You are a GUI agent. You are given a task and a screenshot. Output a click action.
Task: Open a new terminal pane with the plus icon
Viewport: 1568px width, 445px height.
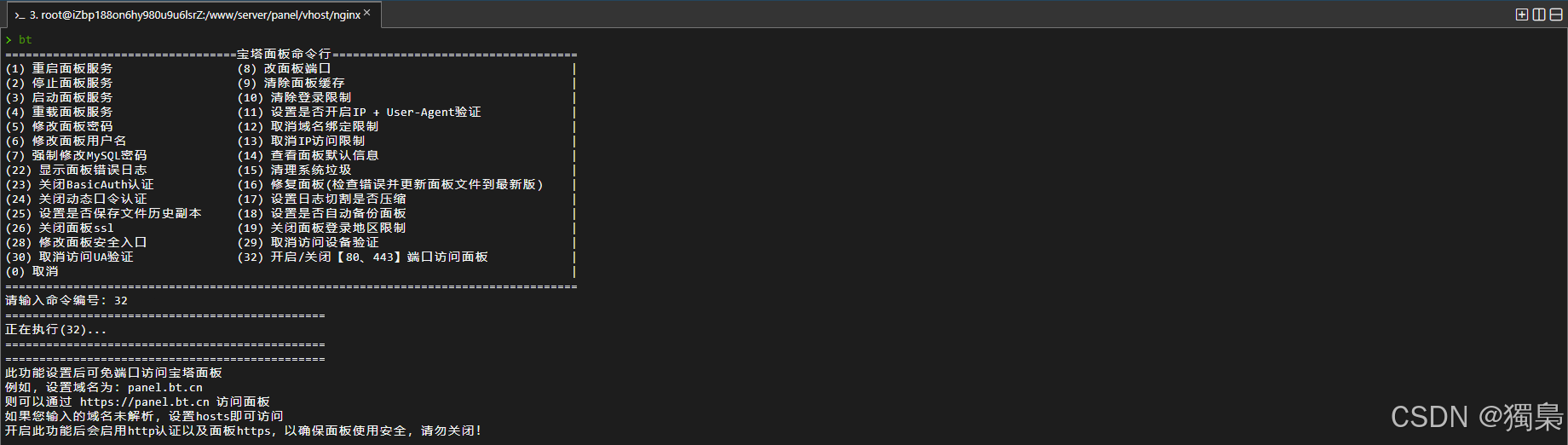1522,14
